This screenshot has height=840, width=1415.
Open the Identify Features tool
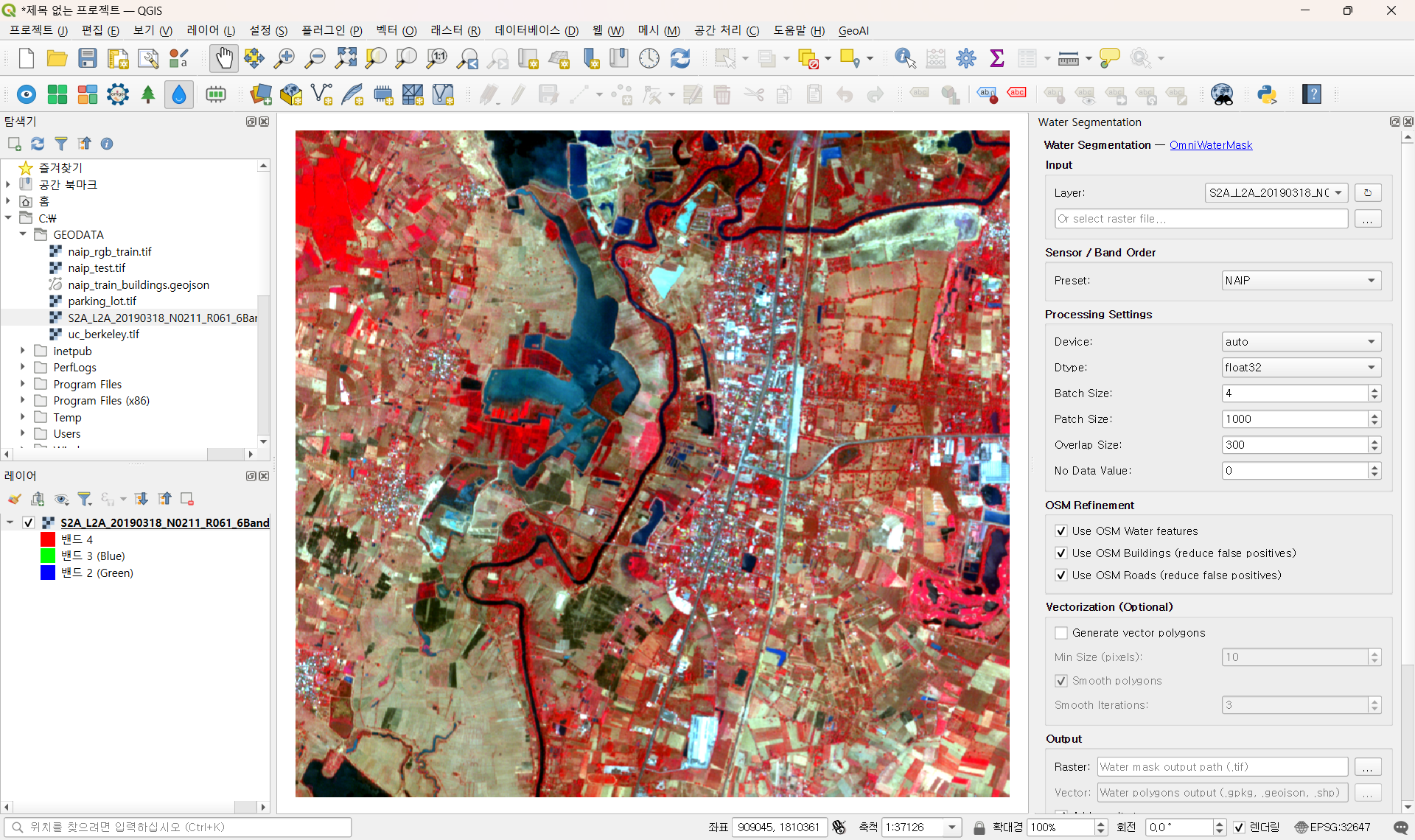904,58
